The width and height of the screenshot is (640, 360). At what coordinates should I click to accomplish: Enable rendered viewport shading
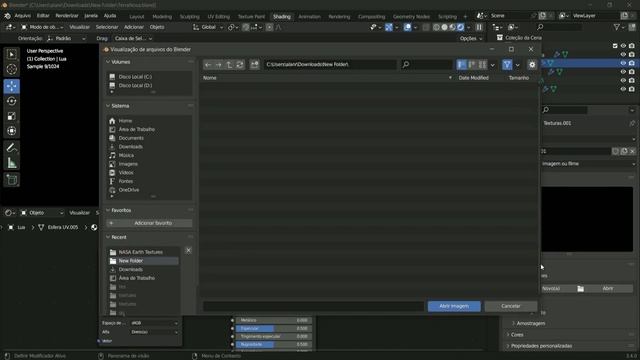[461, 27]
